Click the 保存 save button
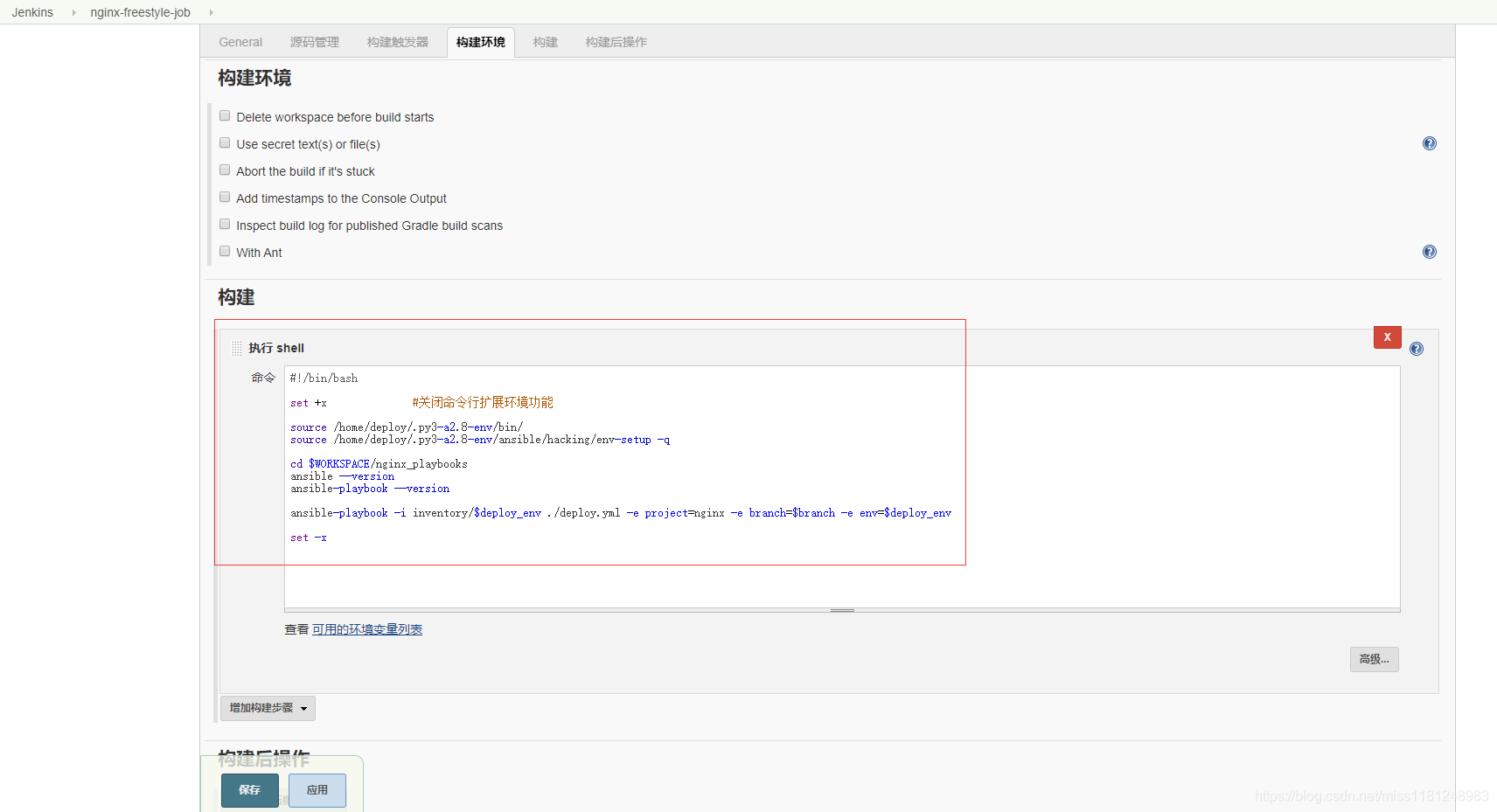Screen dimensions: 1497x812 [250, 790]
